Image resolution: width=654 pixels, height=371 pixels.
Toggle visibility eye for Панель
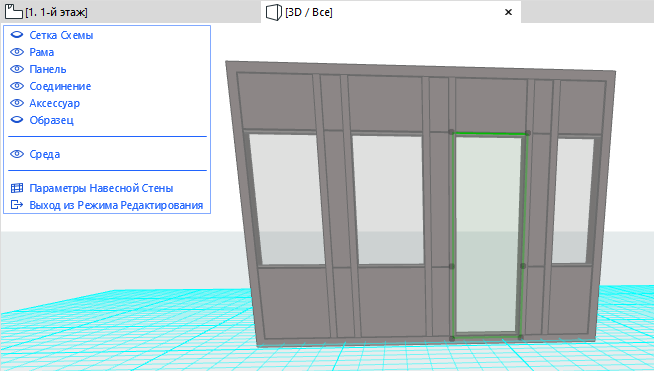click(17, 69)
